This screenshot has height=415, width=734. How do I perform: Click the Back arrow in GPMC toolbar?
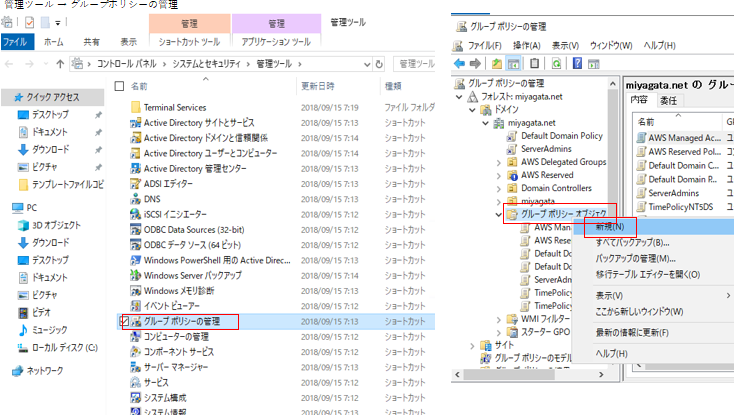(x=460, y=64)
